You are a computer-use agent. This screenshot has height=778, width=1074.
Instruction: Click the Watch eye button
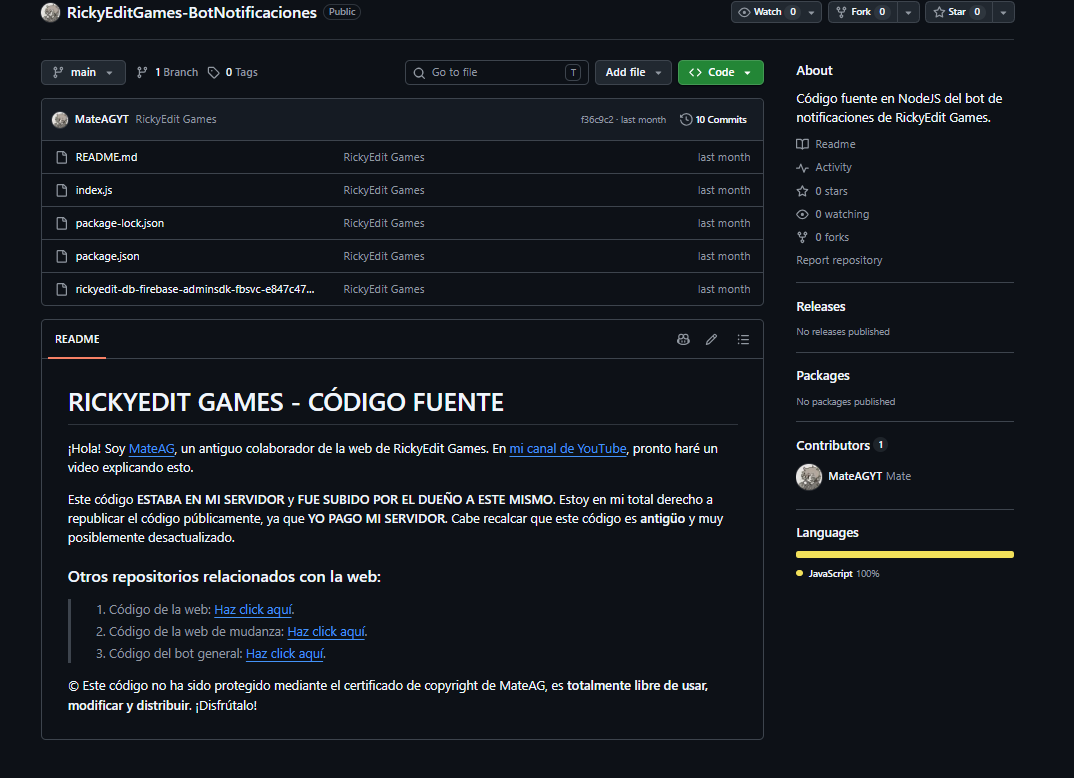(767, 12)
